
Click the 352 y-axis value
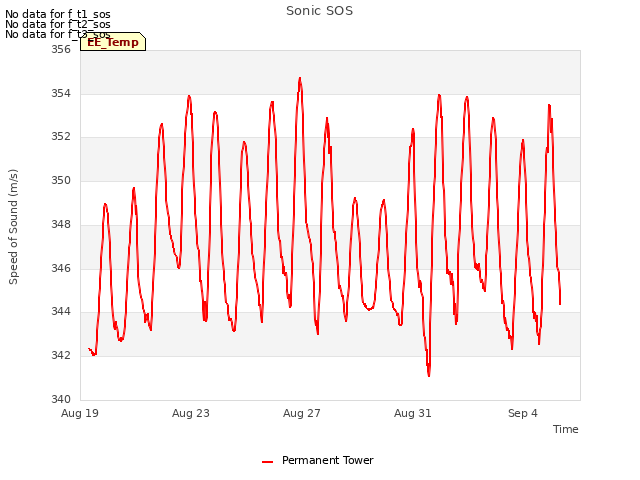pos(61,136)
